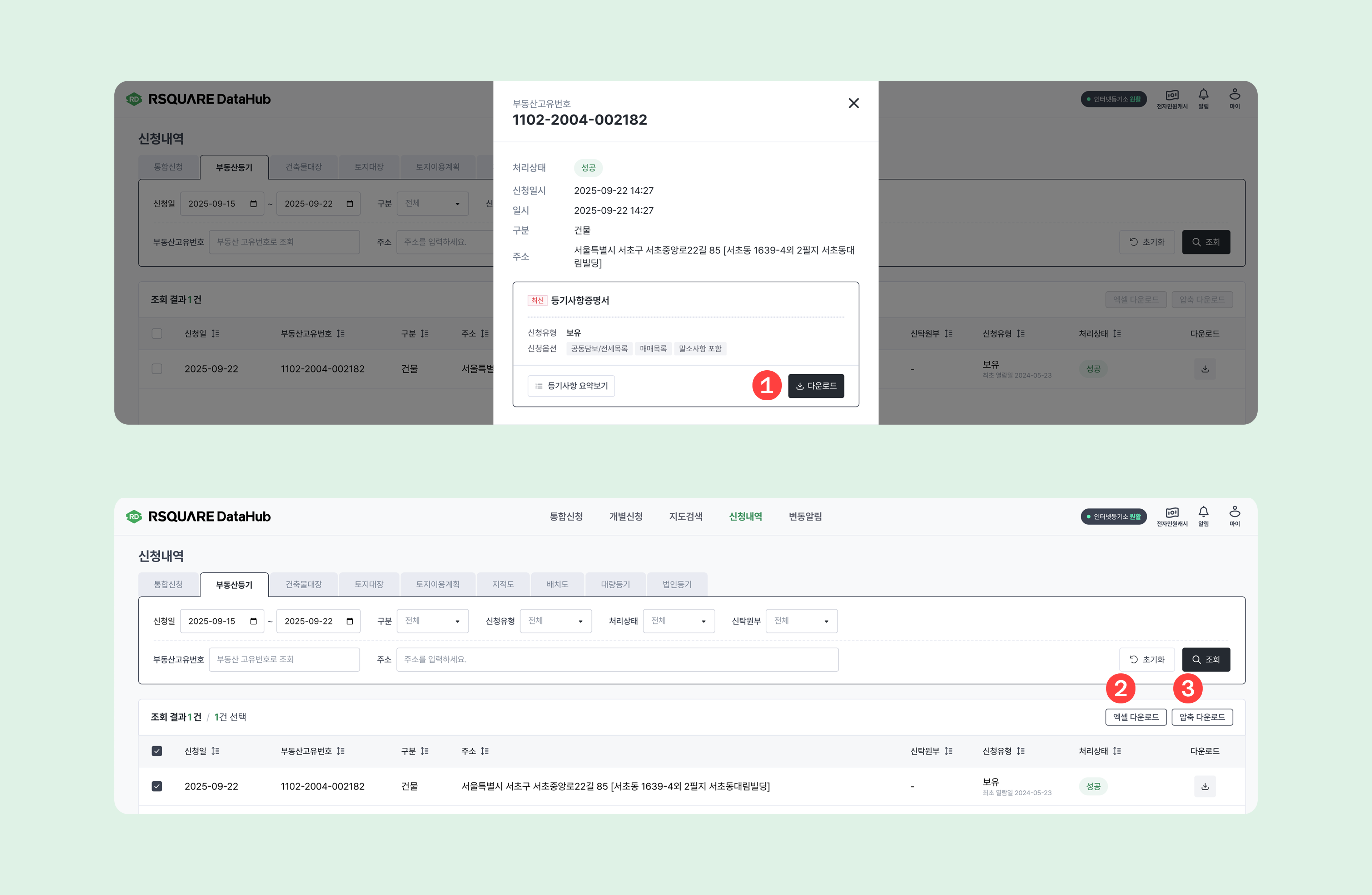Close the 부동산고유번호 detail popup with the X

click(854, 103)
